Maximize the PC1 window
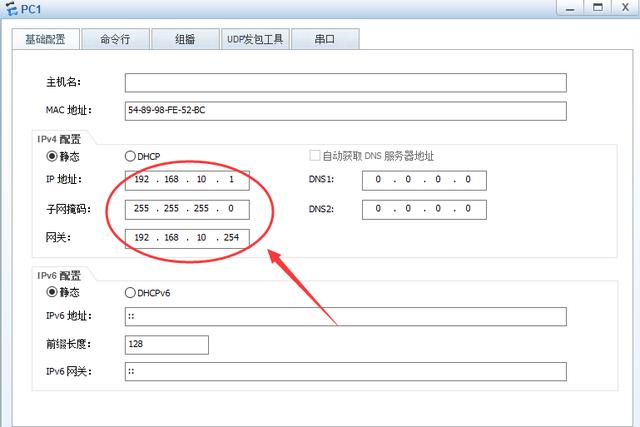This screenshot has width=640, height=427. (598, 8)
